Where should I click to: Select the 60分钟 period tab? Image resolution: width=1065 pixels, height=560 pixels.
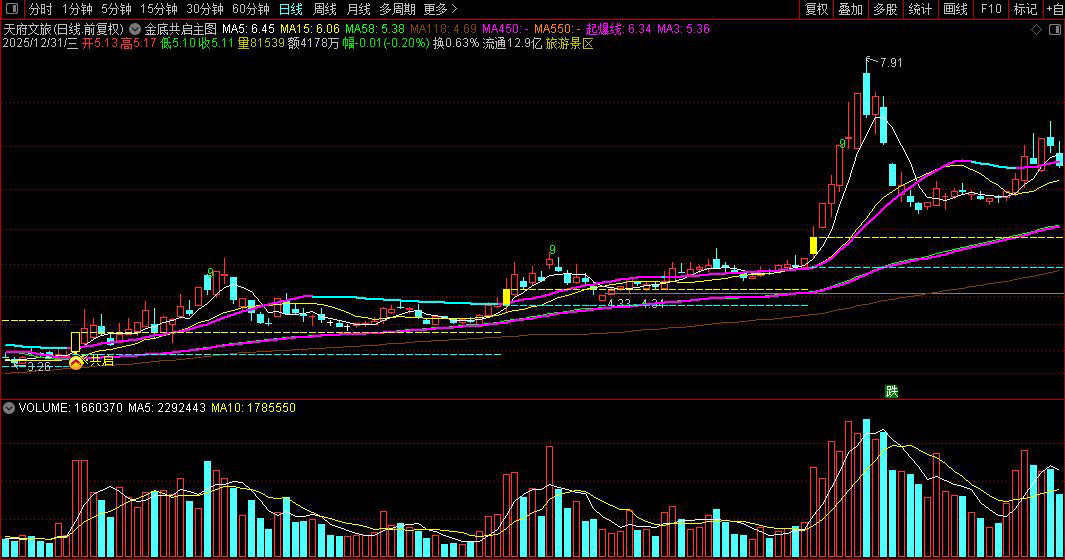[x=251, y=9]
